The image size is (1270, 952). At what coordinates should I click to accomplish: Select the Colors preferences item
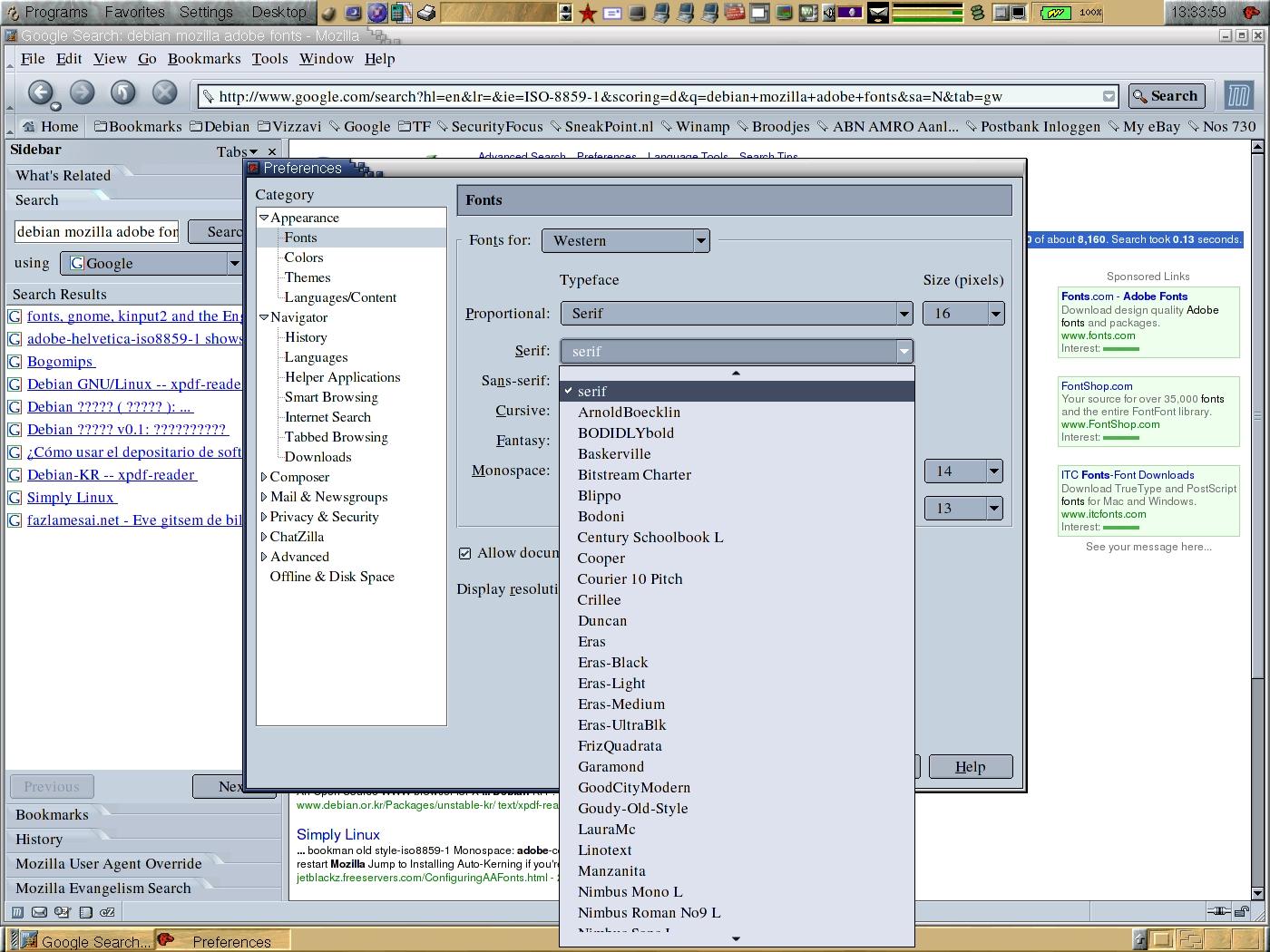click(304, 257)
